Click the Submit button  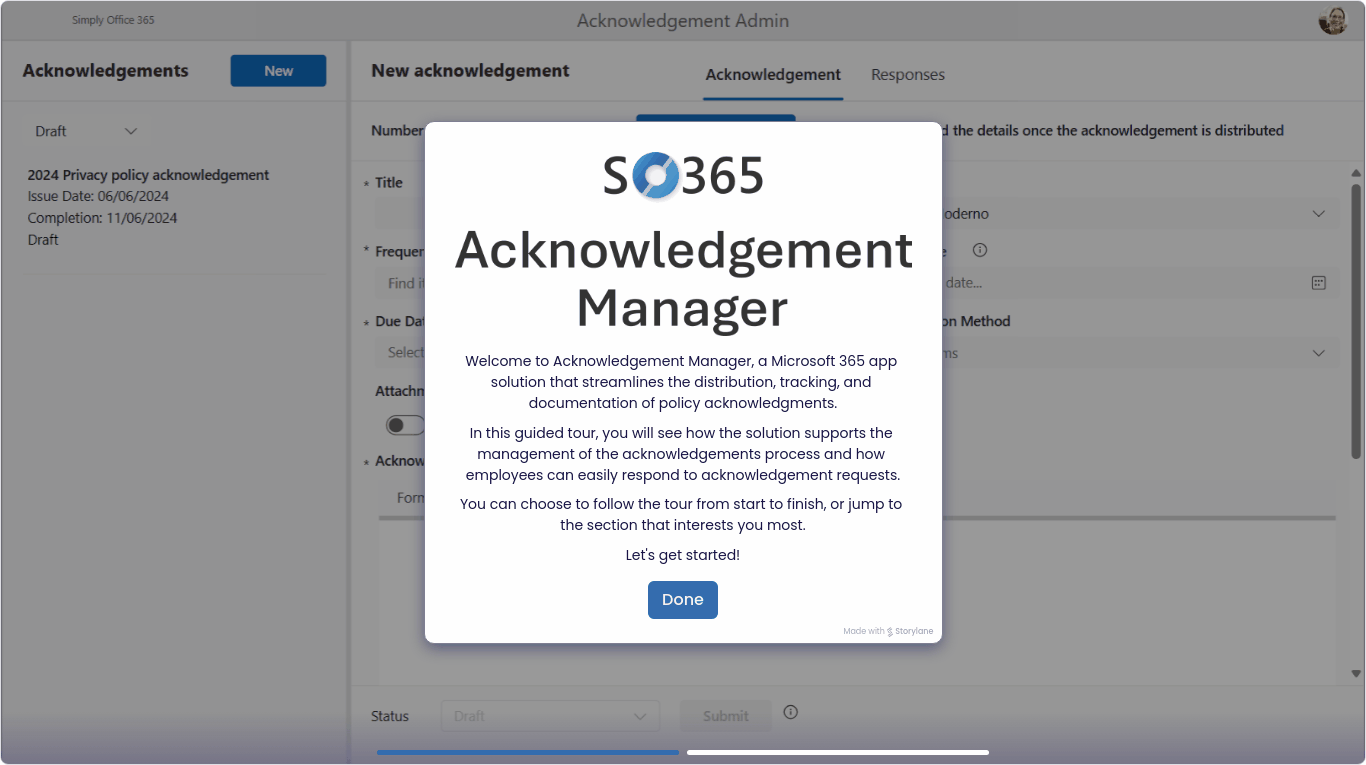coord(725,716)
